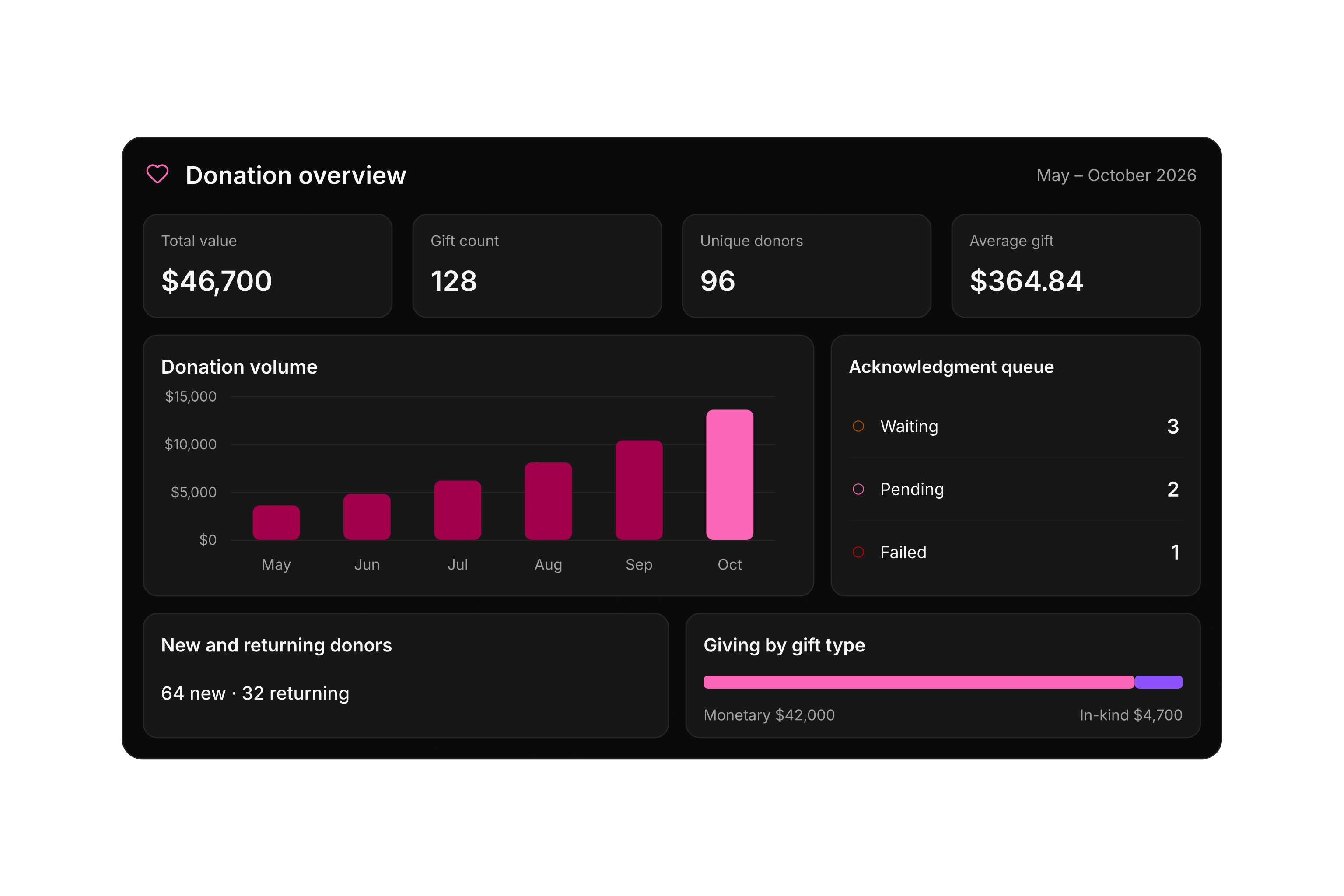This screenshot has width=1344, height=896.
Task: Select the Jul bar in chart
Action: tap(458, 510)
